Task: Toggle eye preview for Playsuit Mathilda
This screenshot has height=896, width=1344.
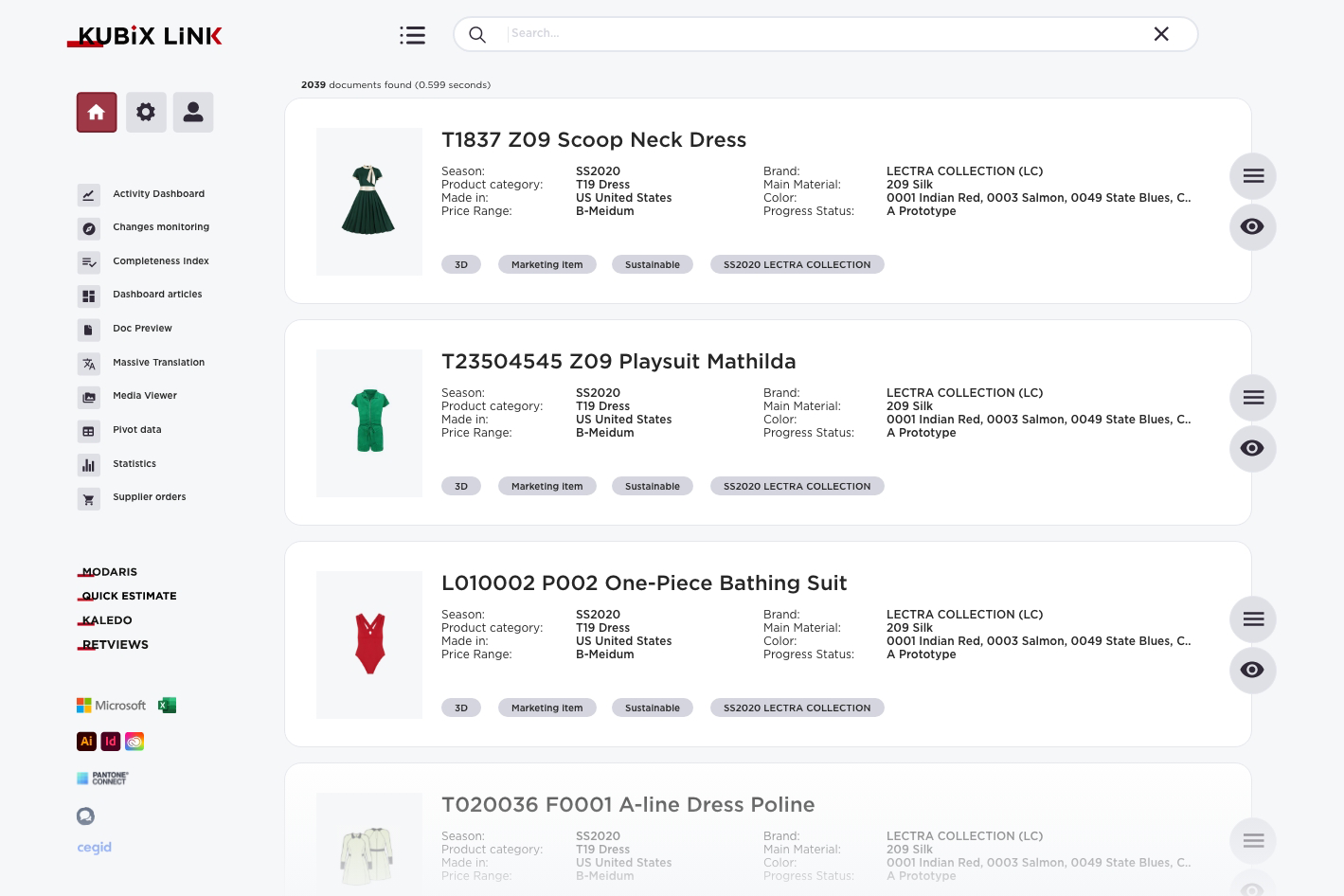Action: (1252, 449)
